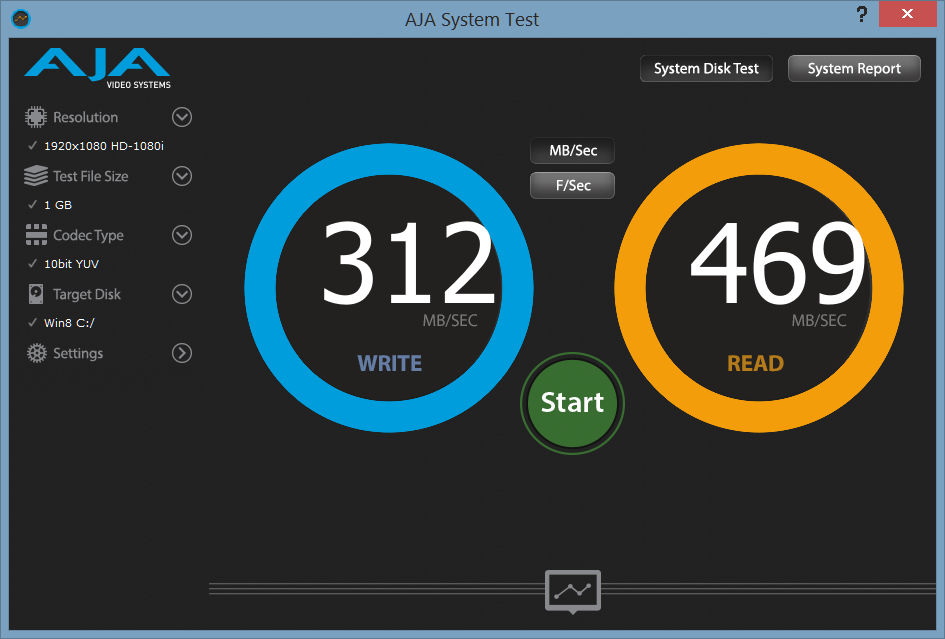Click the Target Disk drive icon
Screen dimensions: 945x639
(x=36, y=294)
